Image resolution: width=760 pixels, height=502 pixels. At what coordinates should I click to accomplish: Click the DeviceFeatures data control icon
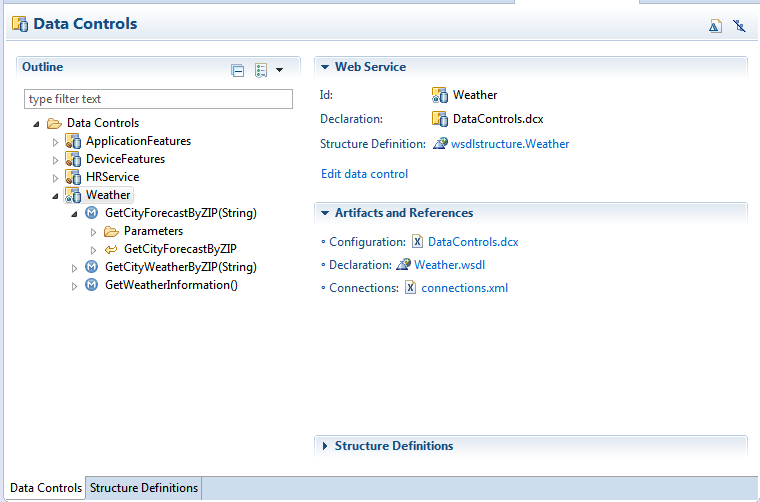[x=73, y=159]
